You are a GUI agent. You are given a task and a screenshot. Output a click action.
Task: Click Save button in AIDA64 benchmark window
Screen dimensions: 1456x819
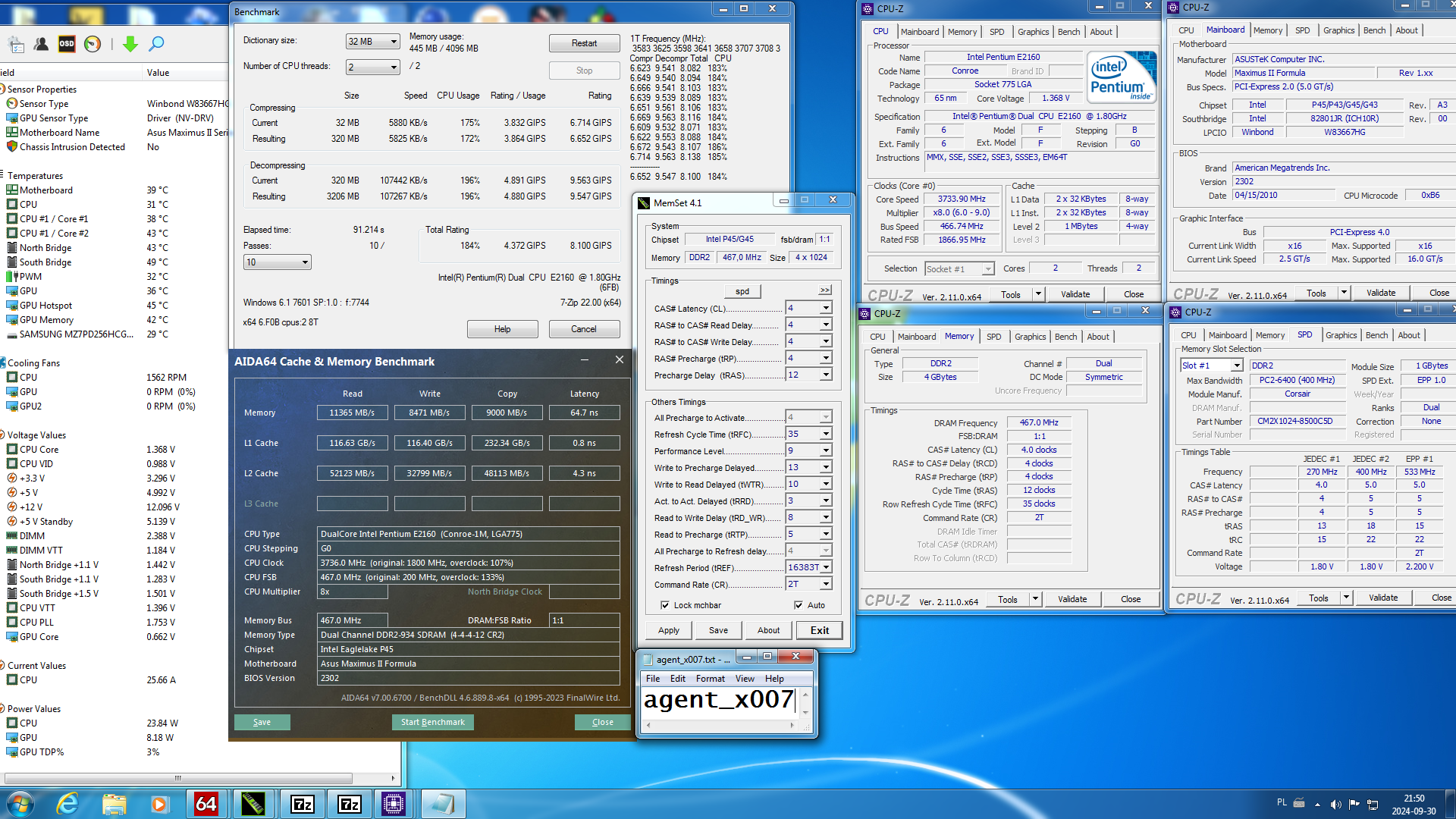point(262,722)
